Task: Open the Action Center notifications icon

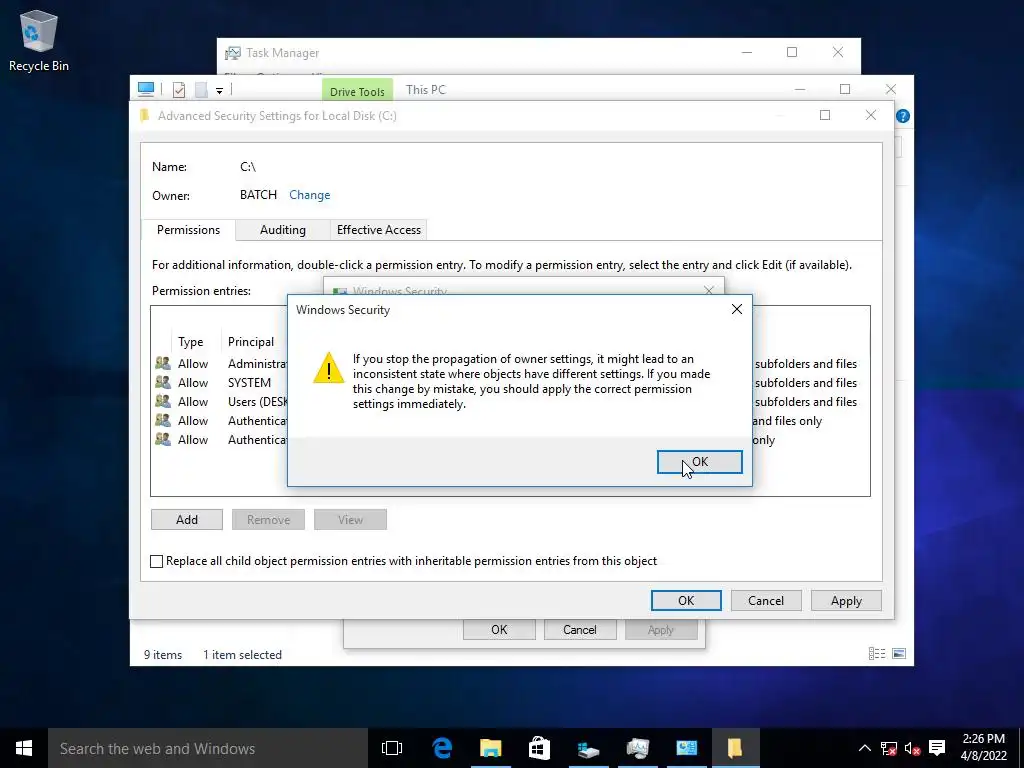Action: pyautogui.click(x=937, y=748)
